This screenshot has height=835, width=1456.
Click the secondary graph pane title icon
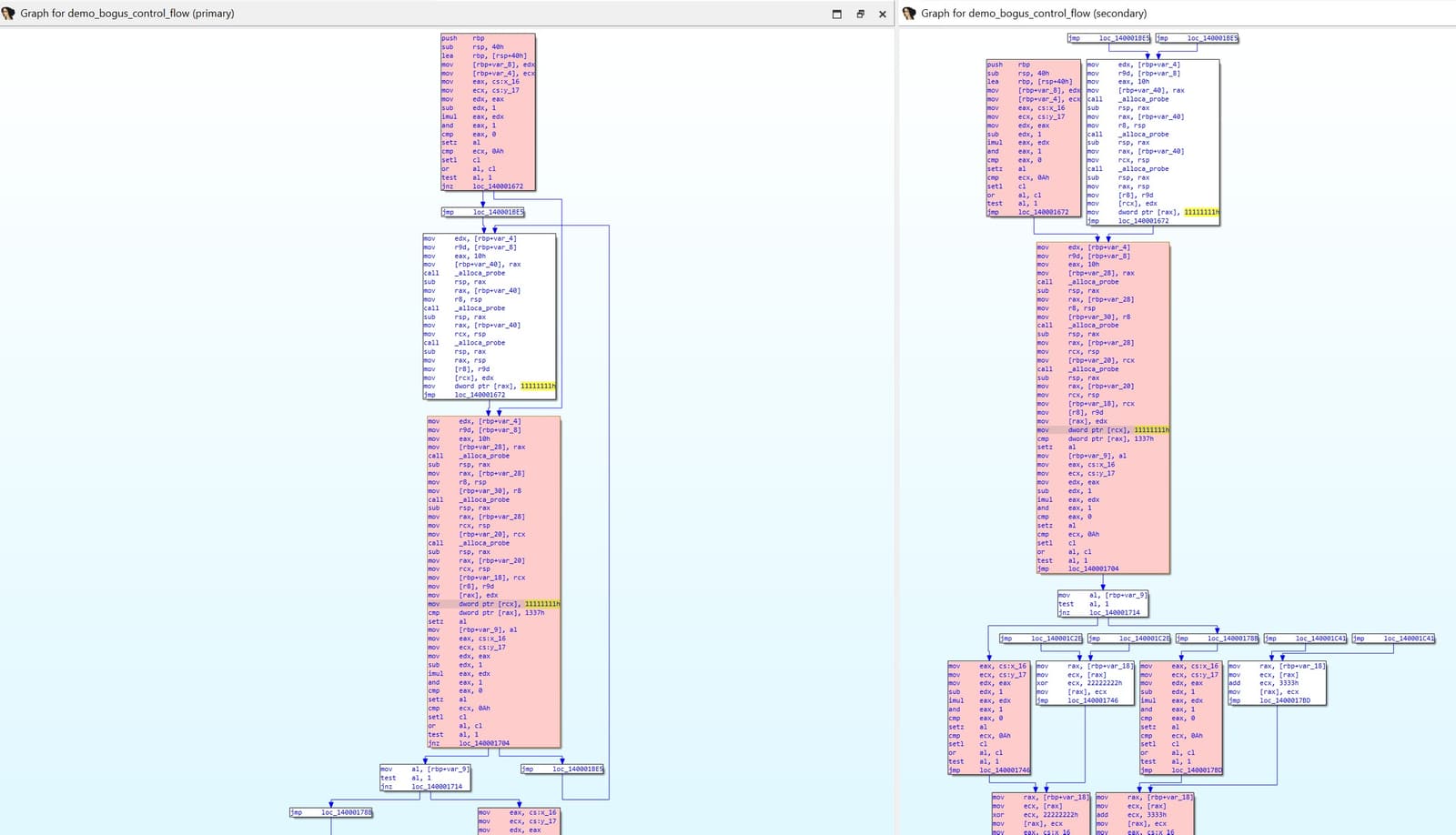pyautogui.click(x=908, y=14)
